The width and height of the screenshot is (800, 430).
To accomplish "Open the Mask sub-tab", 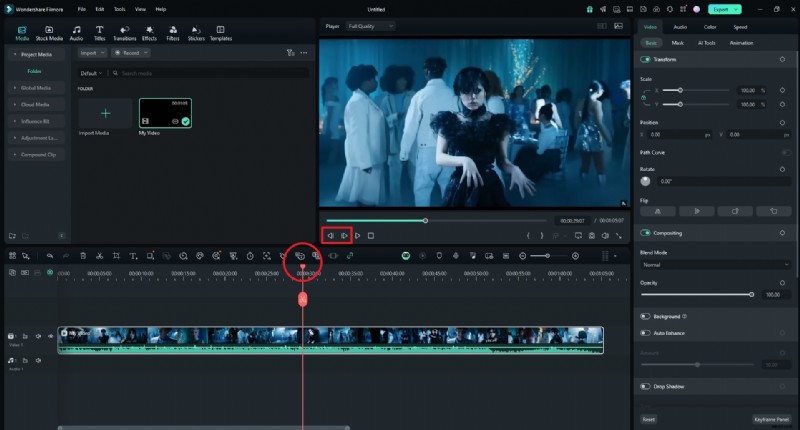I will [678, 43].
